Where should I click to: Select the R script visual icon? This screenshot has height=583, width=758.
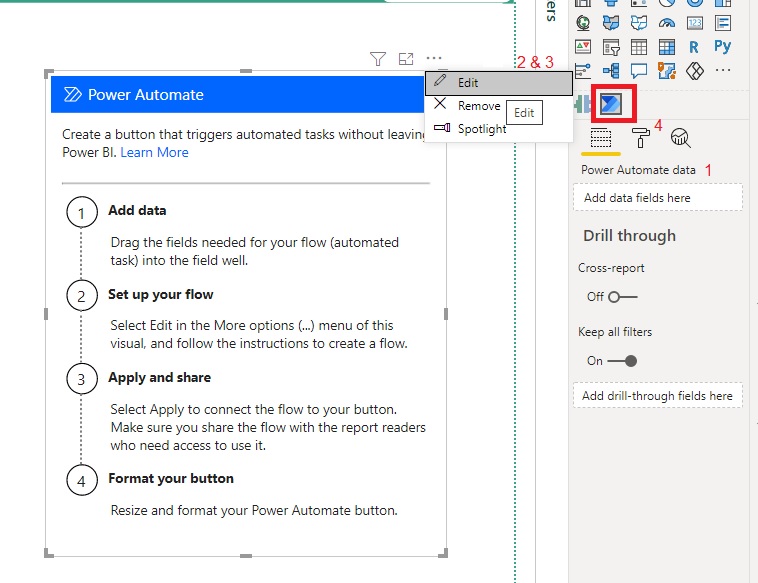coord(694,47)
